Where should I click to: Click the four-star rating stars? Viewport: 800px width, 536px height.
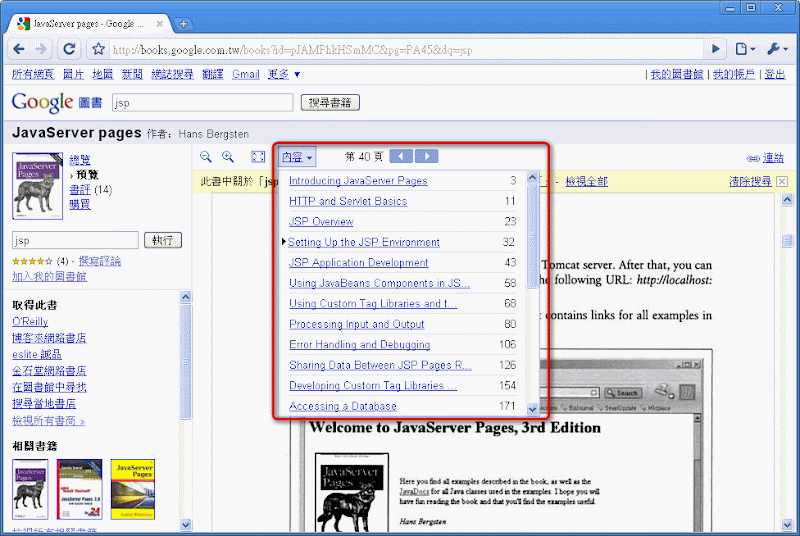click(x=32, y=262)
